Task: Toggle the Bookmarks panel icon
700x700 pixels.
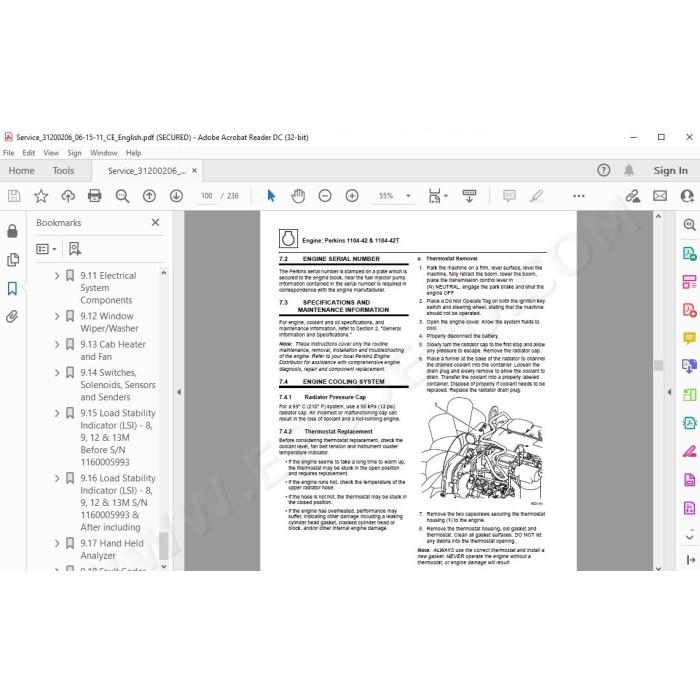Action: 12,288
